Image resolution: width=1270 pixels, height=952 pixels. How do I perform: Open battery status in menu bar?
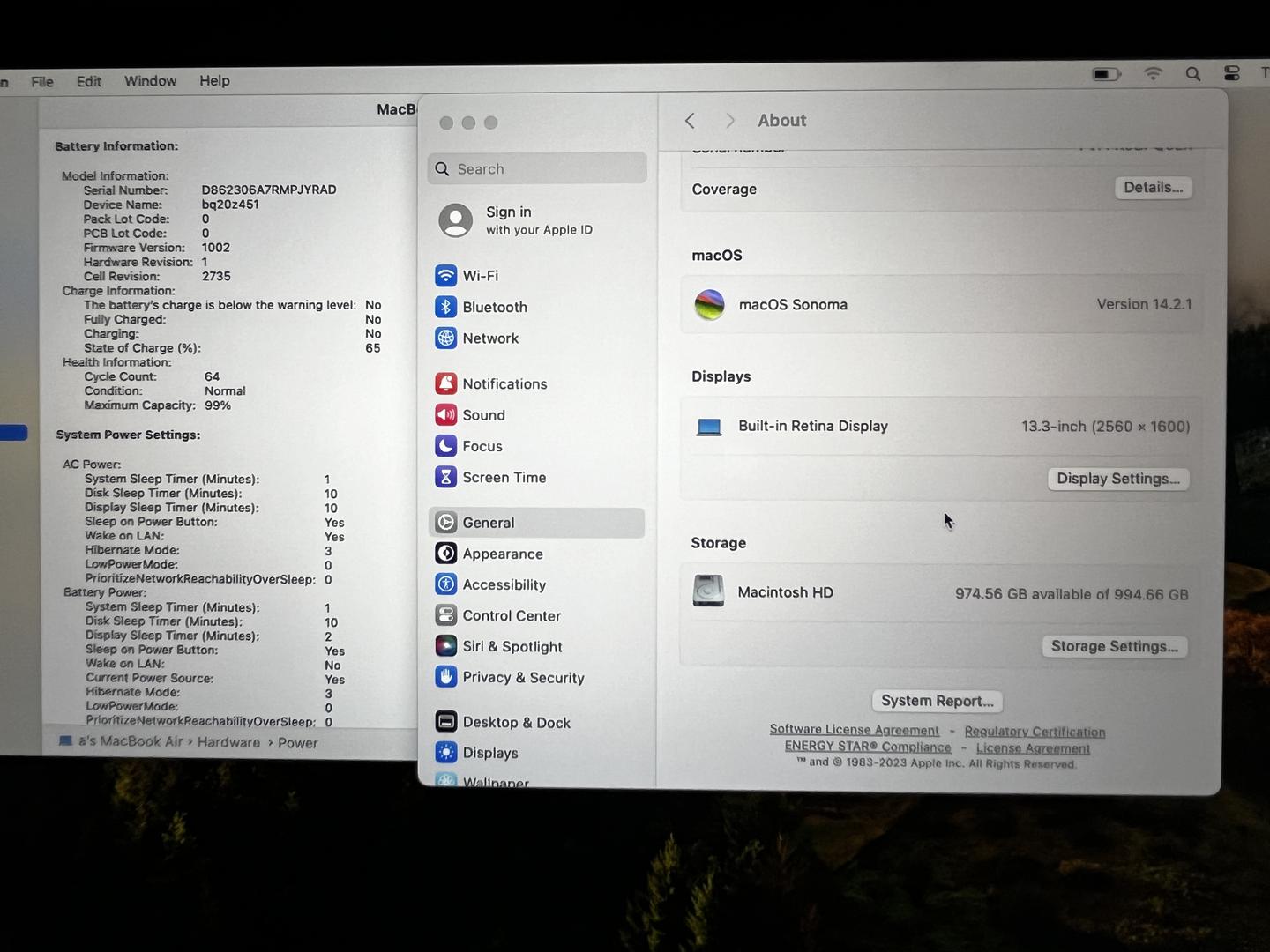click(x=1106, y=74)
